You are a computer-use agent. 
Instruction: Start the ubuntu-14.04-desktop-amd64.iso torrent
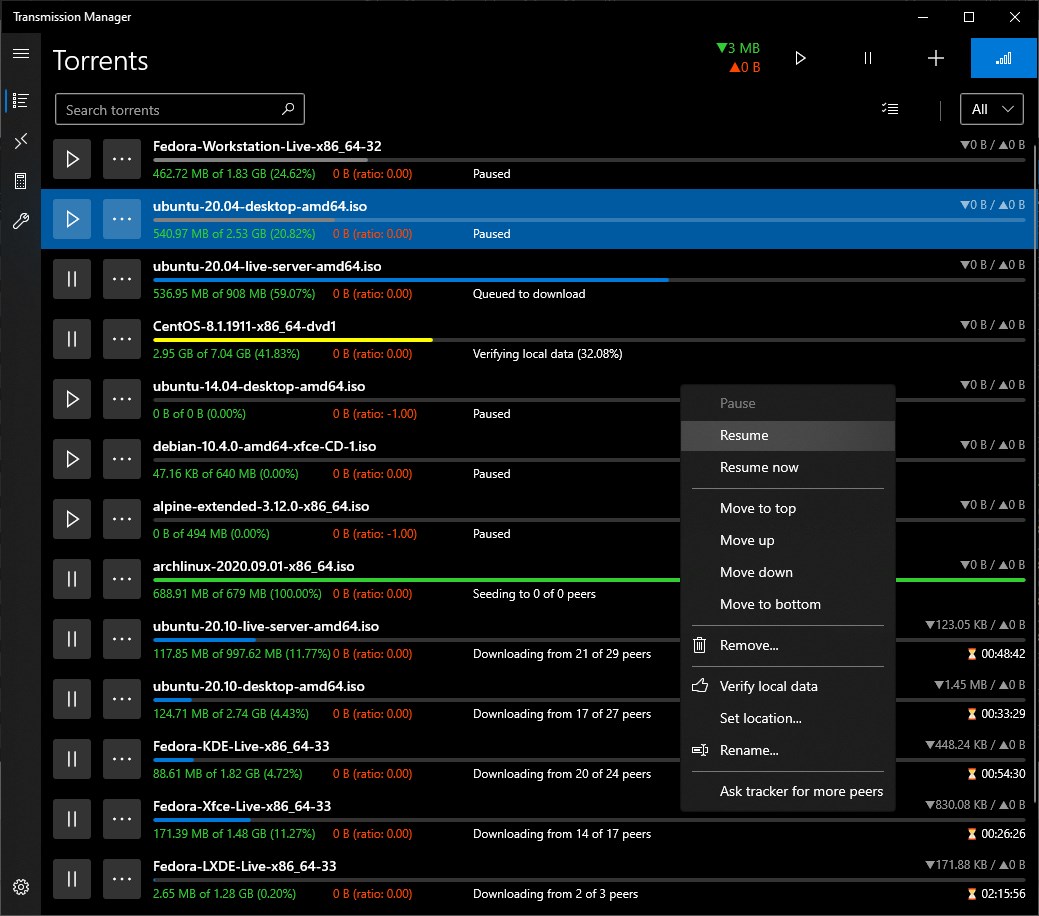point(72,399)
